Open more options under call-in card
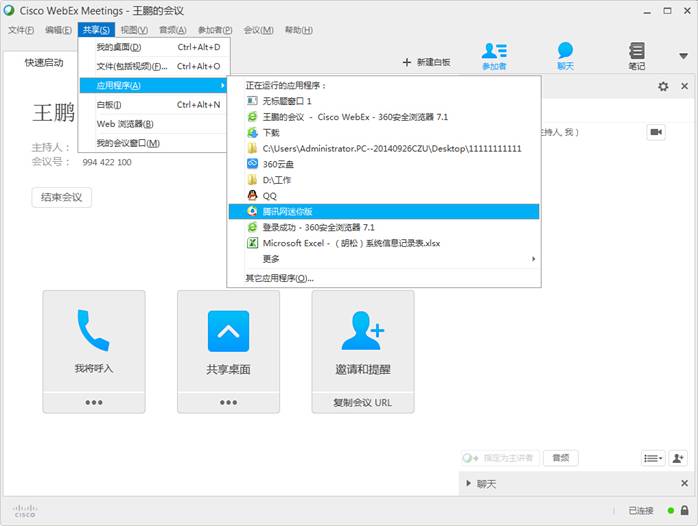 pos(94,402)
